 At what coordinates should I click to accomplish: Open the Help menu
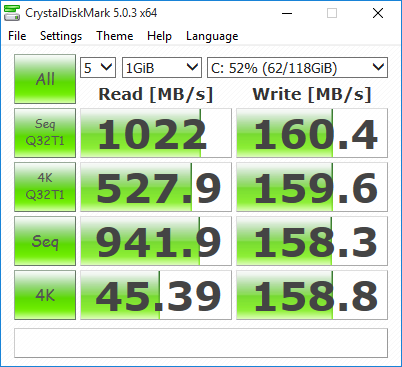(x=159, y=36)
